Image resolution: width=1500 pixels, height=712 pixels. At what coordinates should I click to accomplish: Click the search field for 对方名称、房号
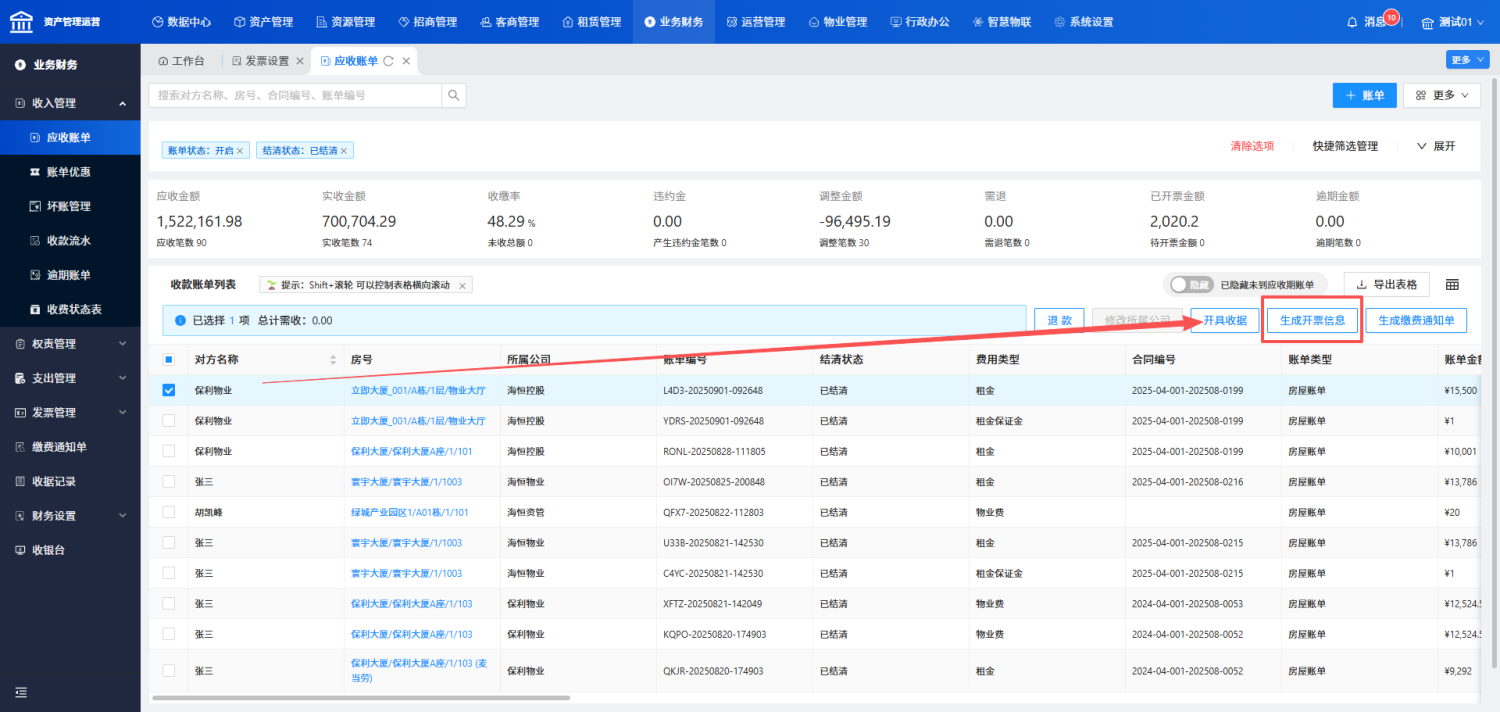click(295, 95)
